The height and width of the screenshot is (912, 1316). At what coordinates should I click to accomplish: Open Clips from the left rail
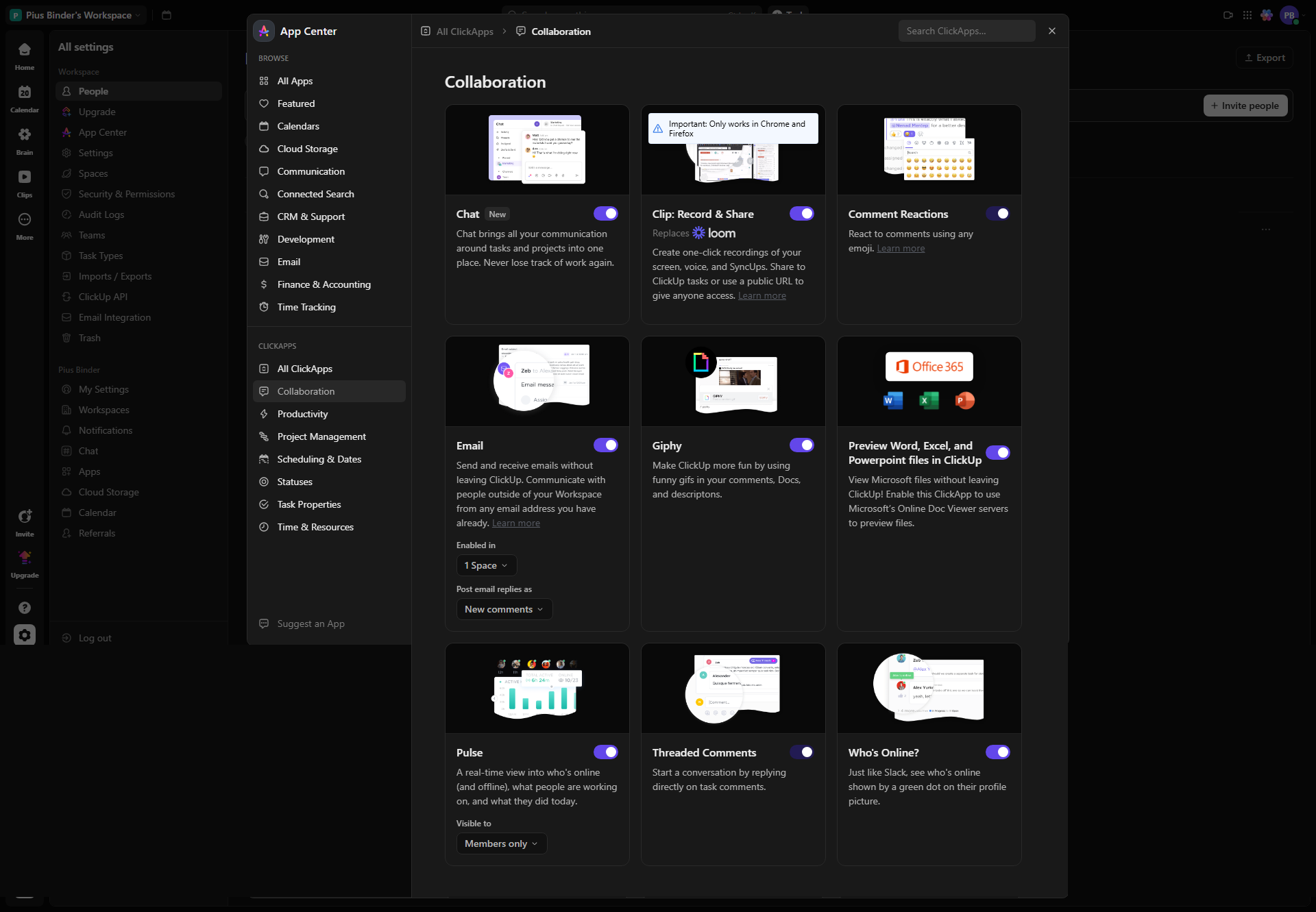coord(25,184)
